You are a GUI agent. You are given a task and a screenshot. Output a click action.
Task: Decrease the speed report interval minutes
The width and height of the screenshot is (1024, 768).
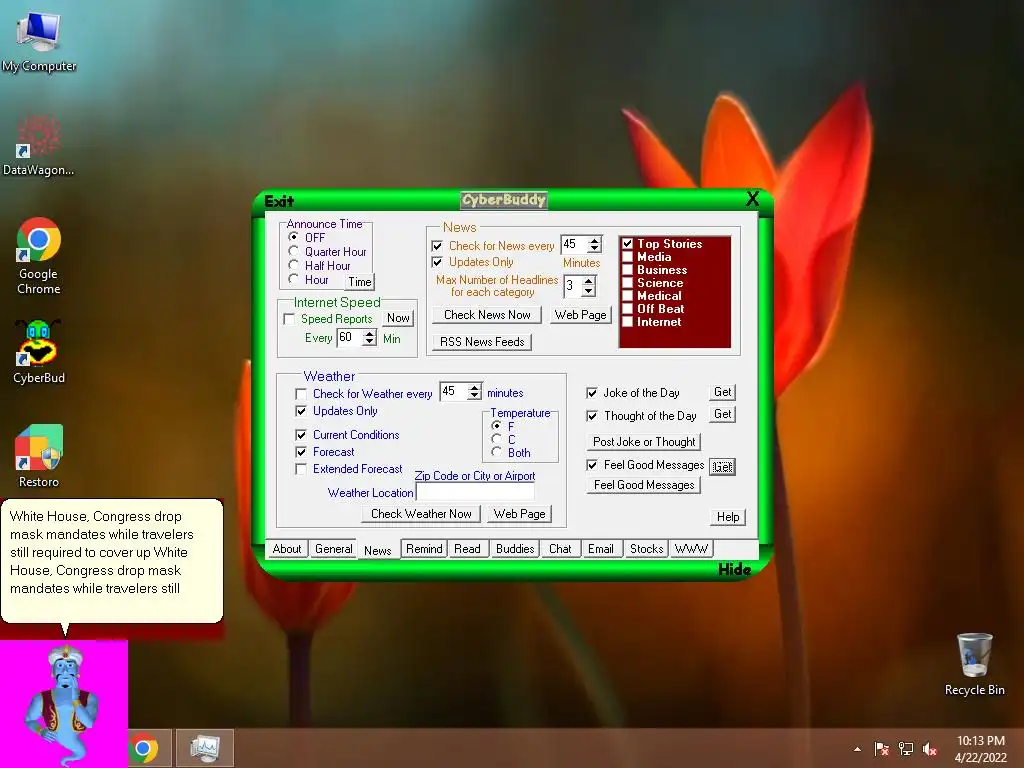[370, 342]
